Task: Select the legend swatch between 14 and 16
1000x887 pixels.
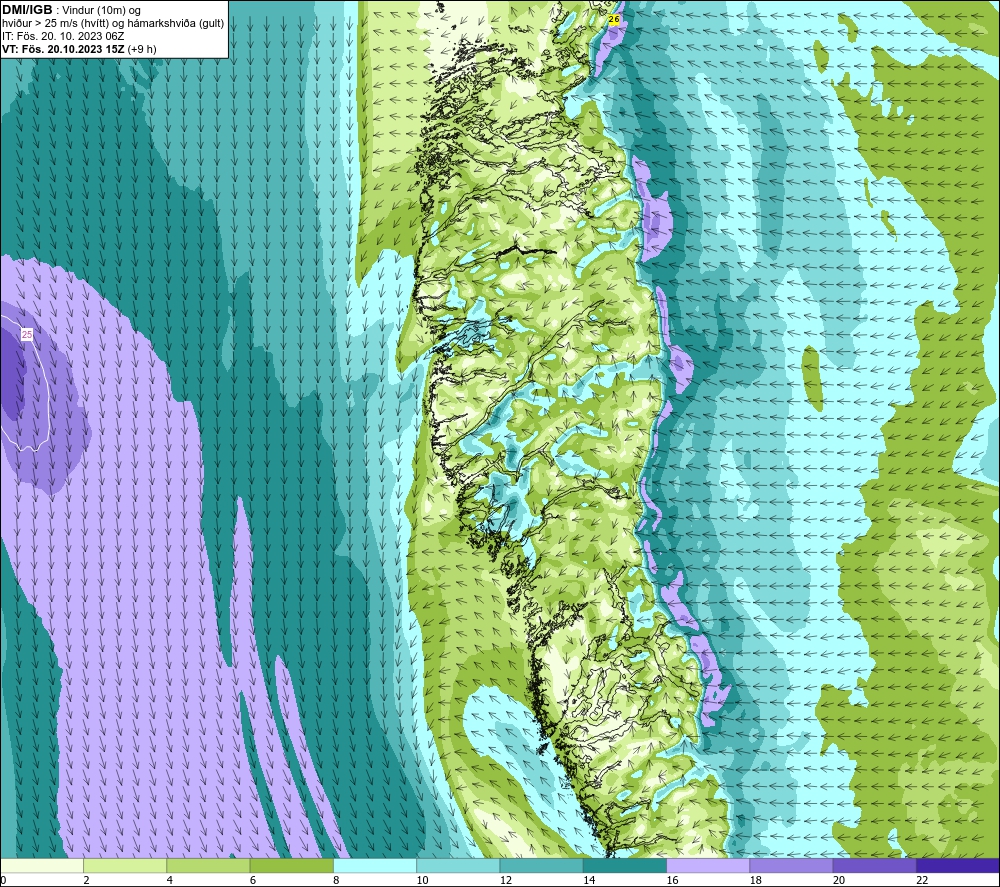Action: pyautogui.click(x=625, y=865)
